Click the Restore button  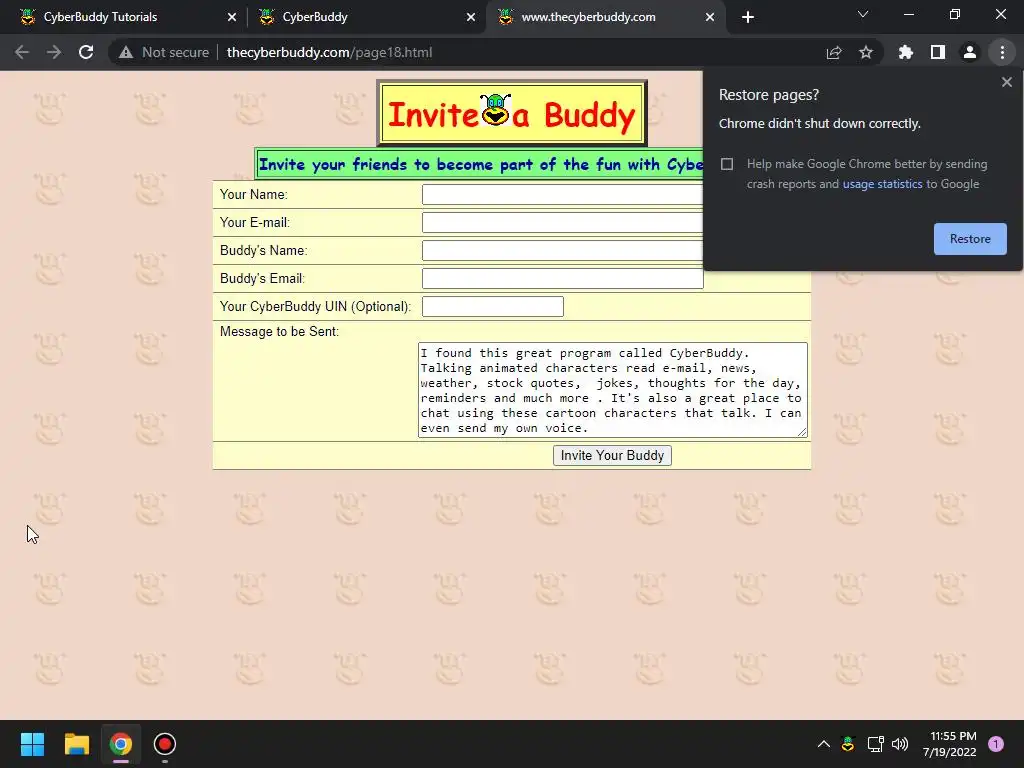click(970, 239)
